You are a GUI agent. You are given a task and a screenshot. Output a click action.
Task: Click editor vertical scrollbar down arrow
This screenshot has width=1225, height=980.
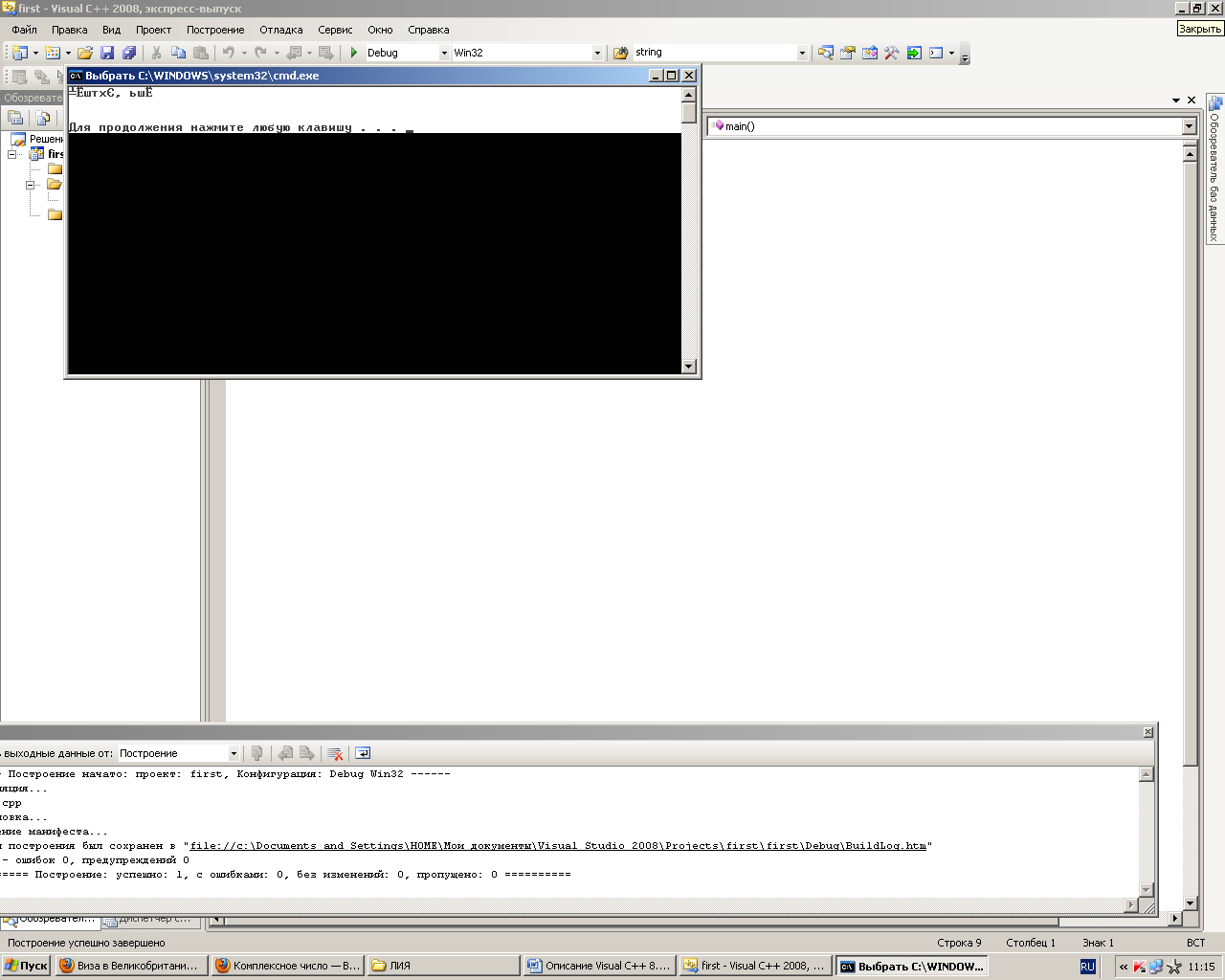[1190, 903]
